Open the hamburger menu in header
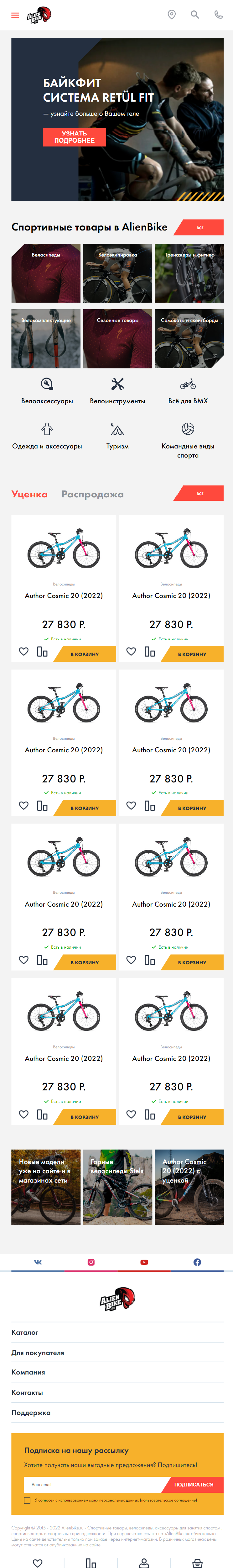Screen dimensions: 233x1568 (15, 15)
